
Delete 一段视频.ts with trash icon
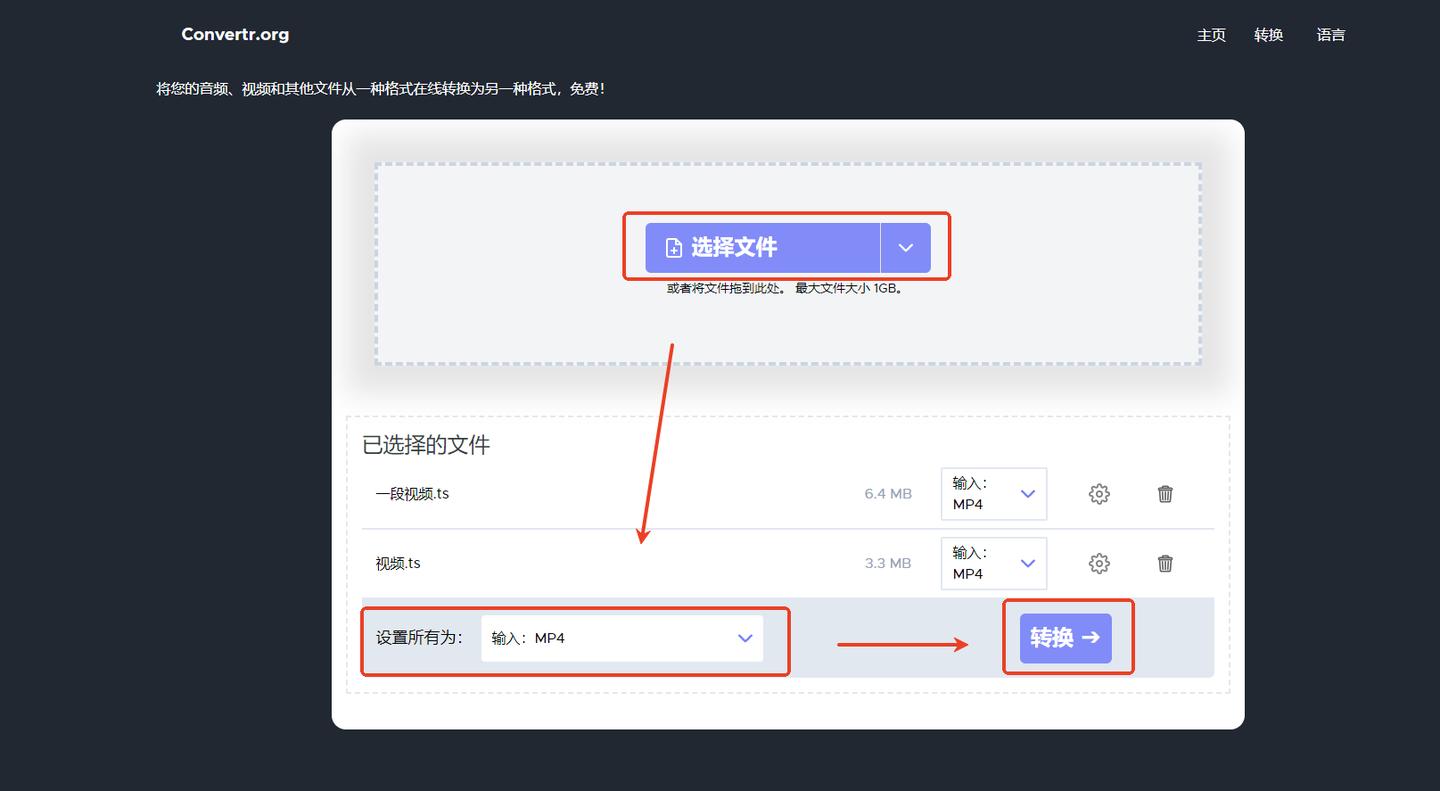tap(1165, 494)
